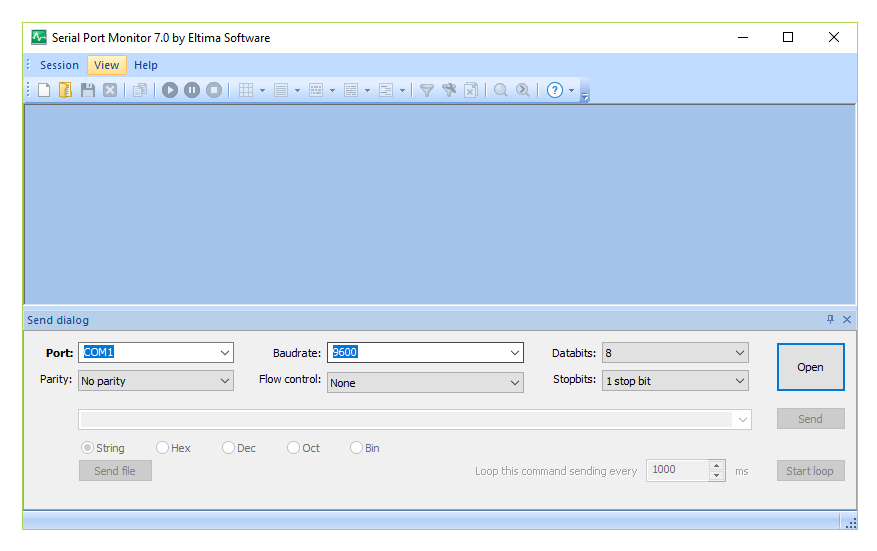Start monitoring with the play icon
The width and height of the screenshot is (877, 551).
coord(170,90)
